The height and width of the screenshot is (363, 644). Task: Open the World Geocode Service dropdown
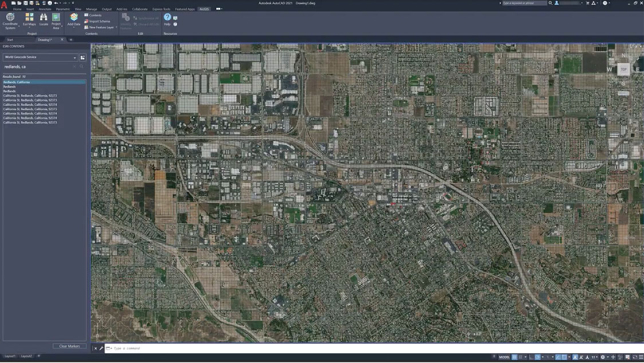(x=74, y=57)
